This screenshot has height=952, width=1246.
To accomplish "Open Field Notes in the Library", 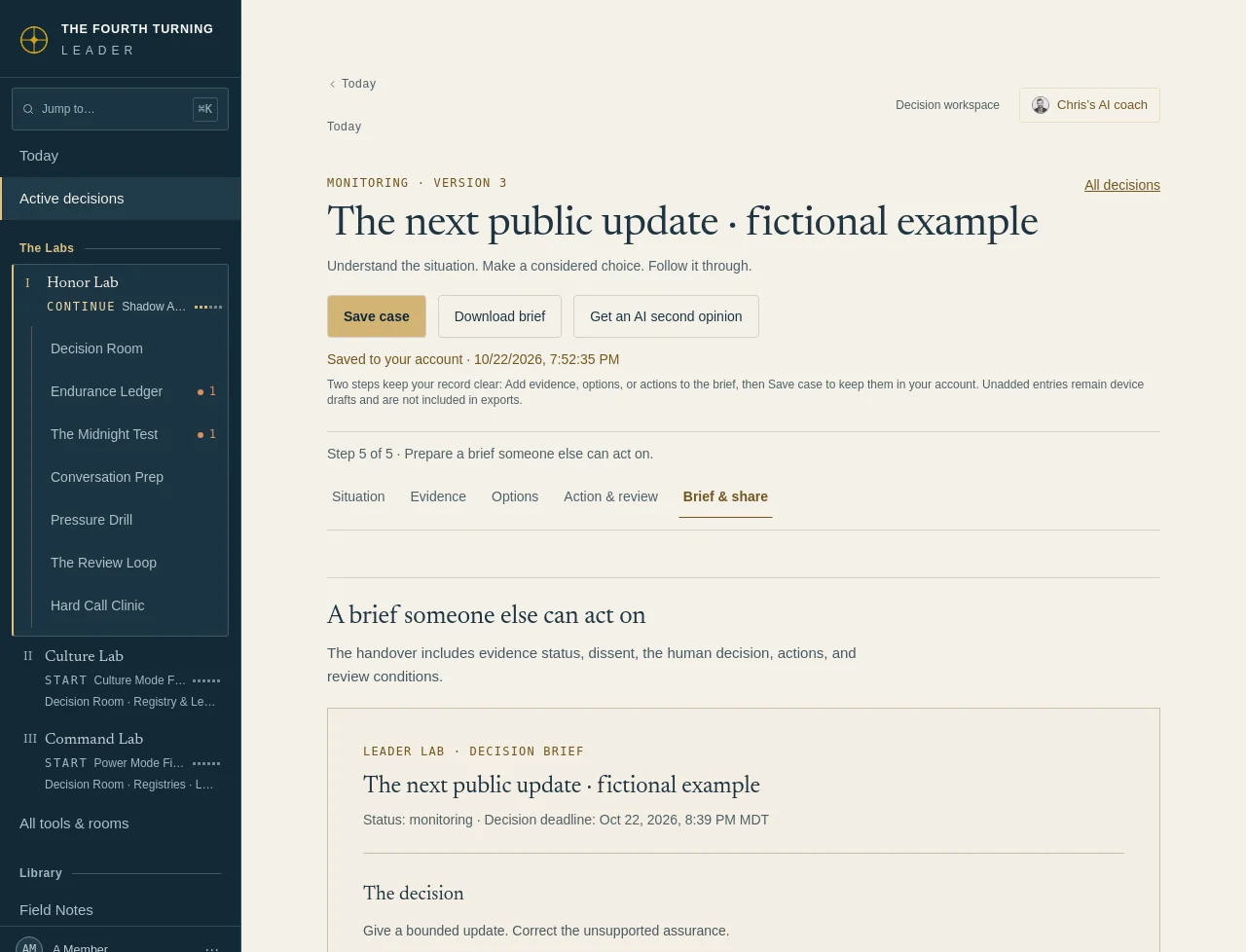I will click(x=121, y=910).
